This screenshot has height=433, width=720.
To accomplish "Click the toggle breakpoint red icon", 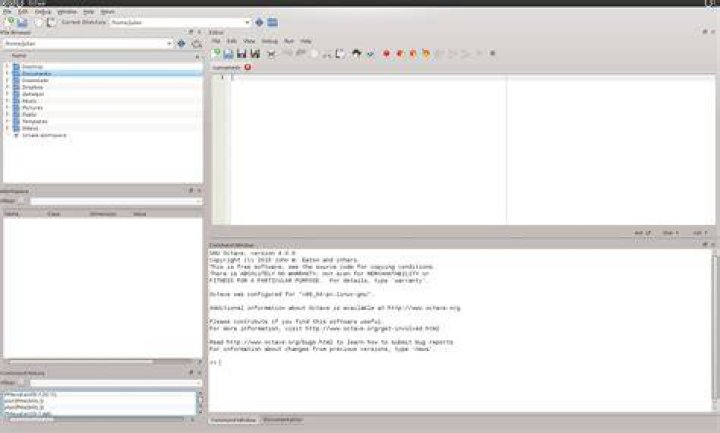I will (x=387, y=54).
